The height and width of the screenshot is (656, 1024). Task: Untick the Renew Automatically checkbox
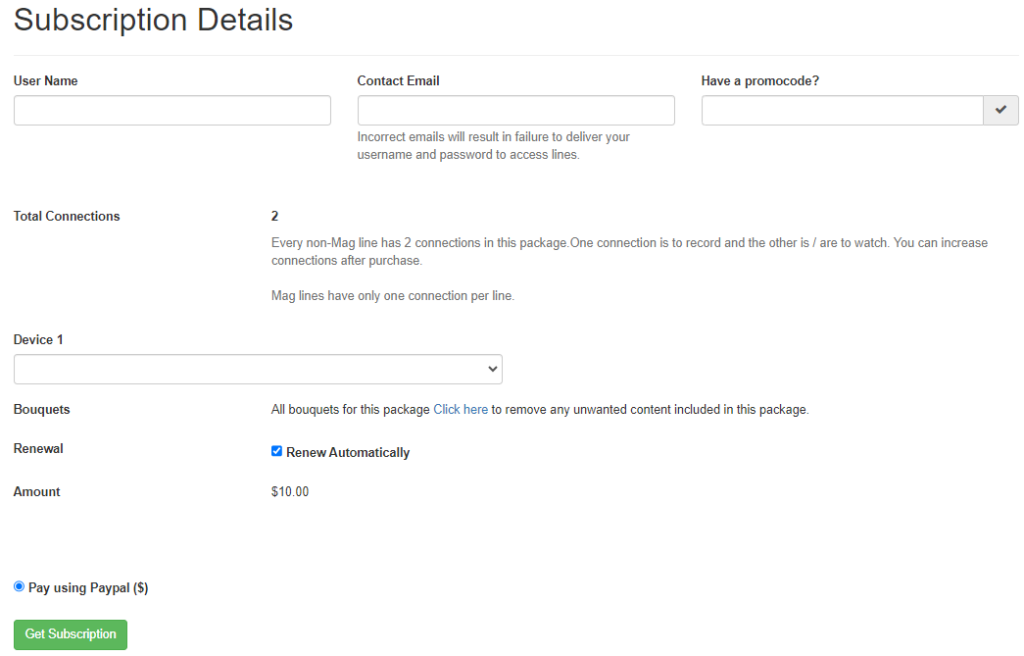click(x=277, y=451)
